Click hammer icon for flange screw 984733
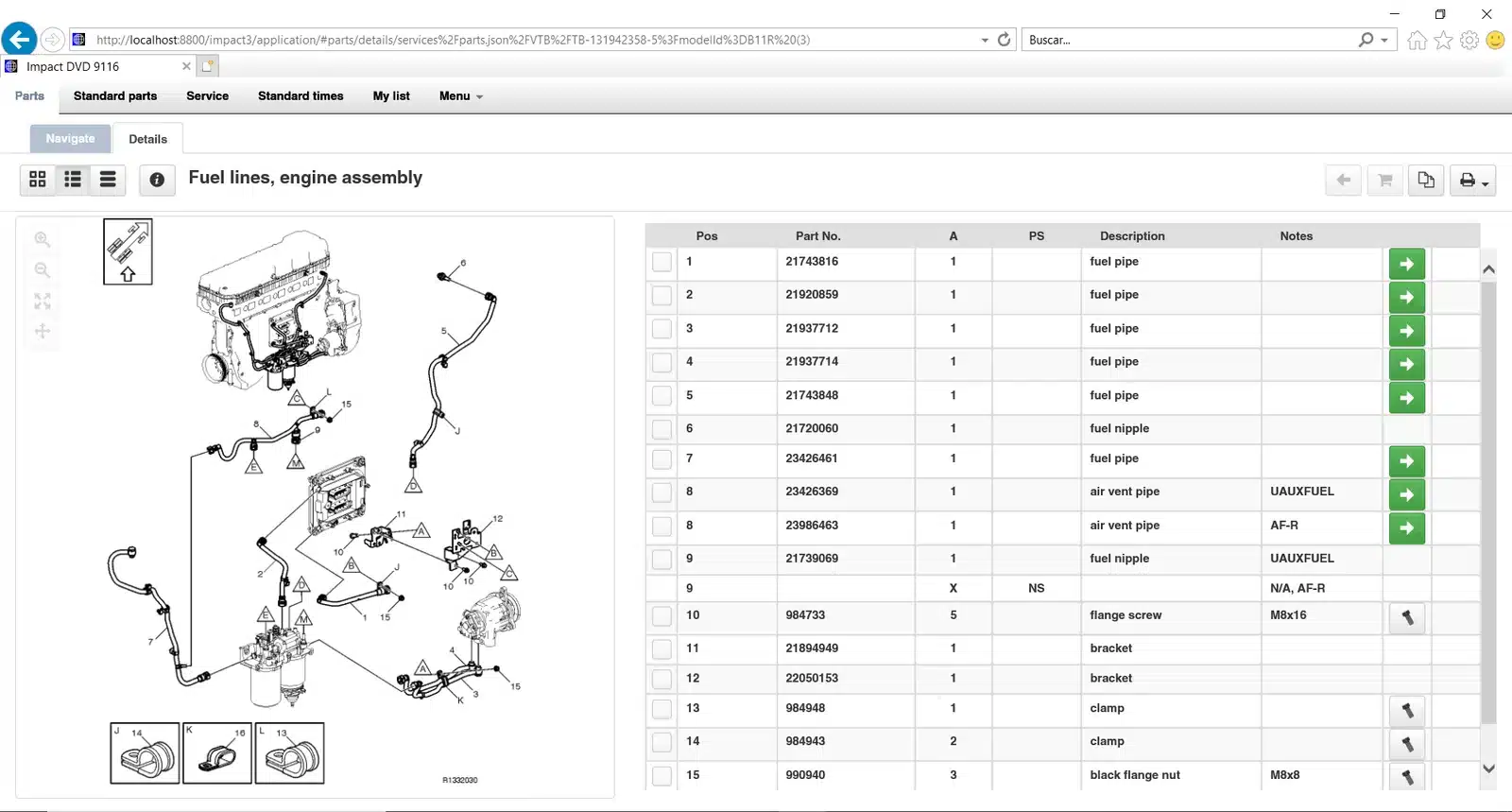Screen dimensions: 1512x812 coord(1406,617)
